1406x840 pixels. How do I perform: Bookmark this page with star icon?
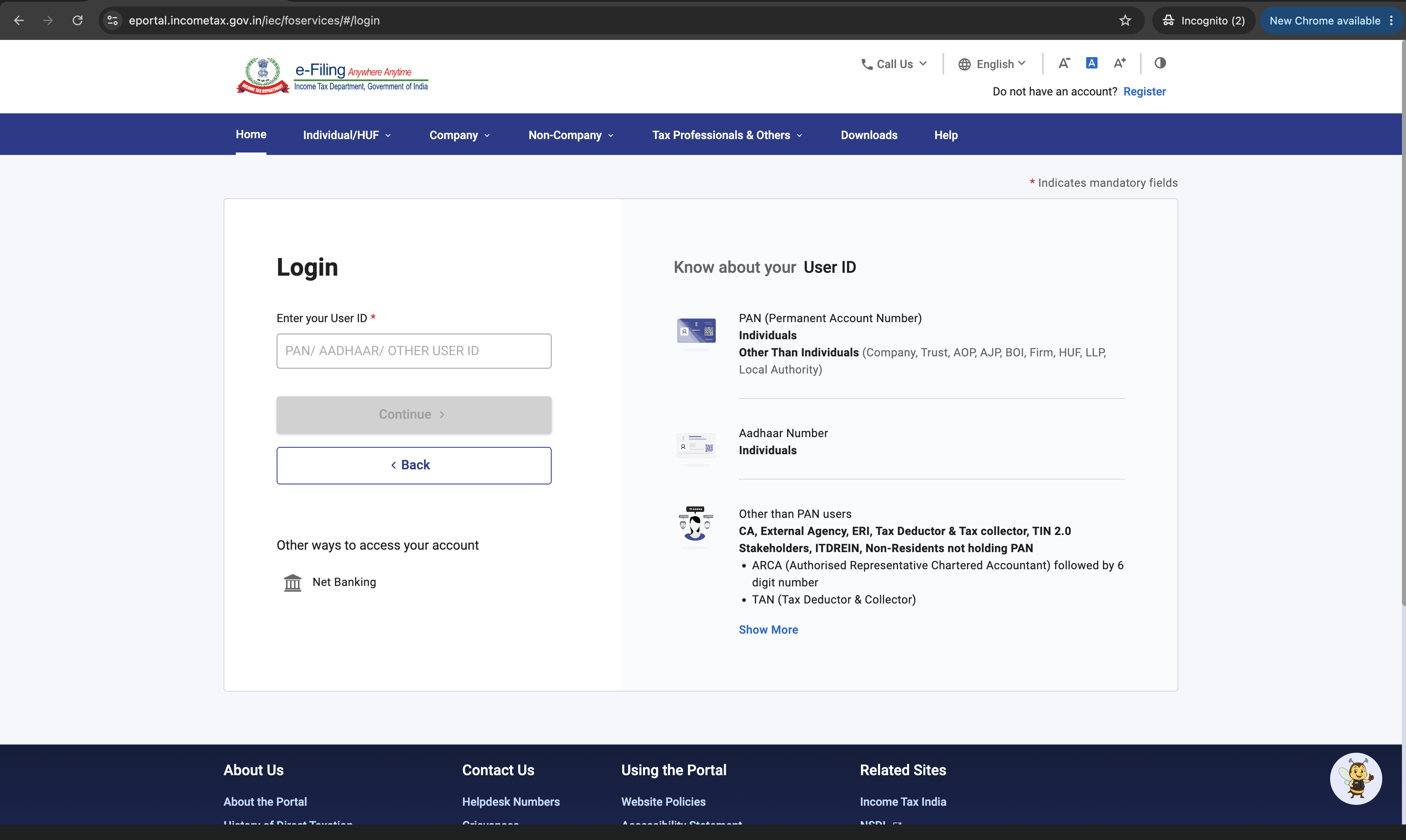pos(1124,20)
